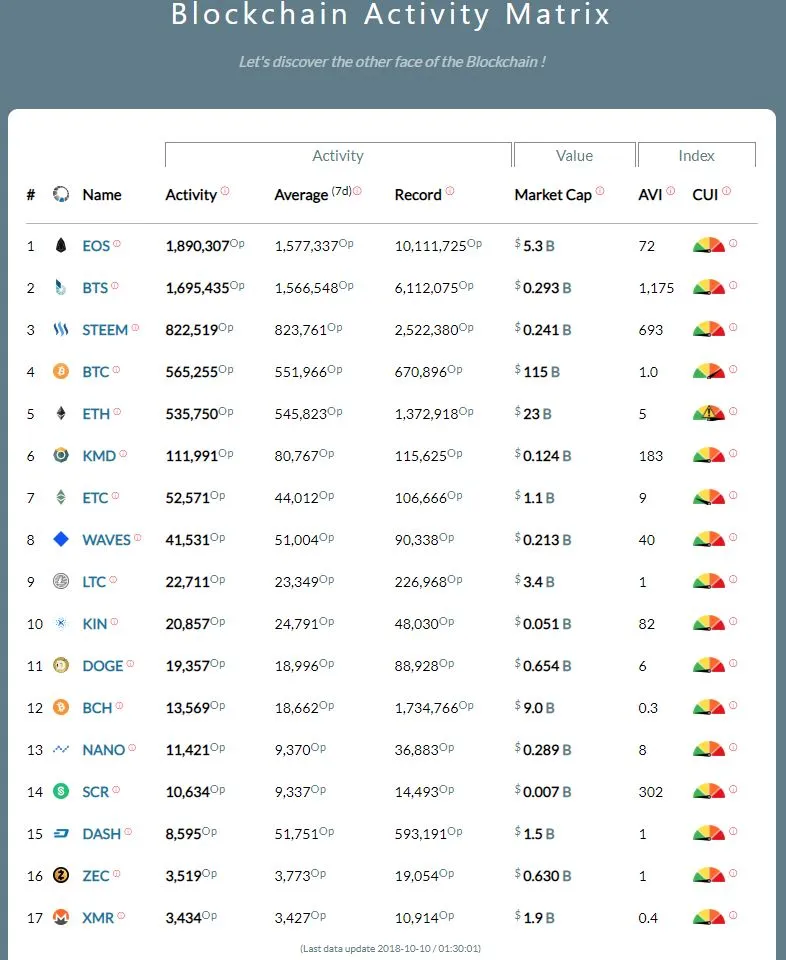Click the SCR green coin logo

pyautogui.click(x=61, y=791)
